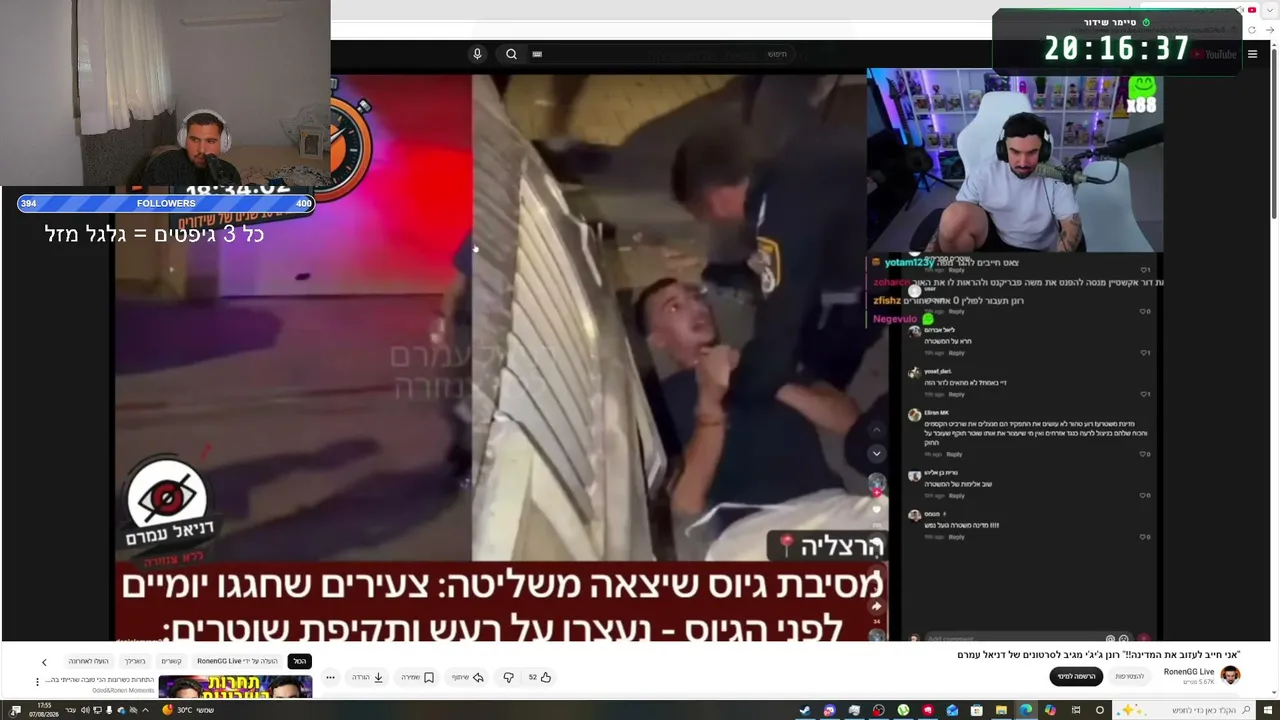Image resolution: width=1280 pixels, height=720 pixels.
Task: Go to previous clip with TikTok up chevron
Action: tap(876, 430)
